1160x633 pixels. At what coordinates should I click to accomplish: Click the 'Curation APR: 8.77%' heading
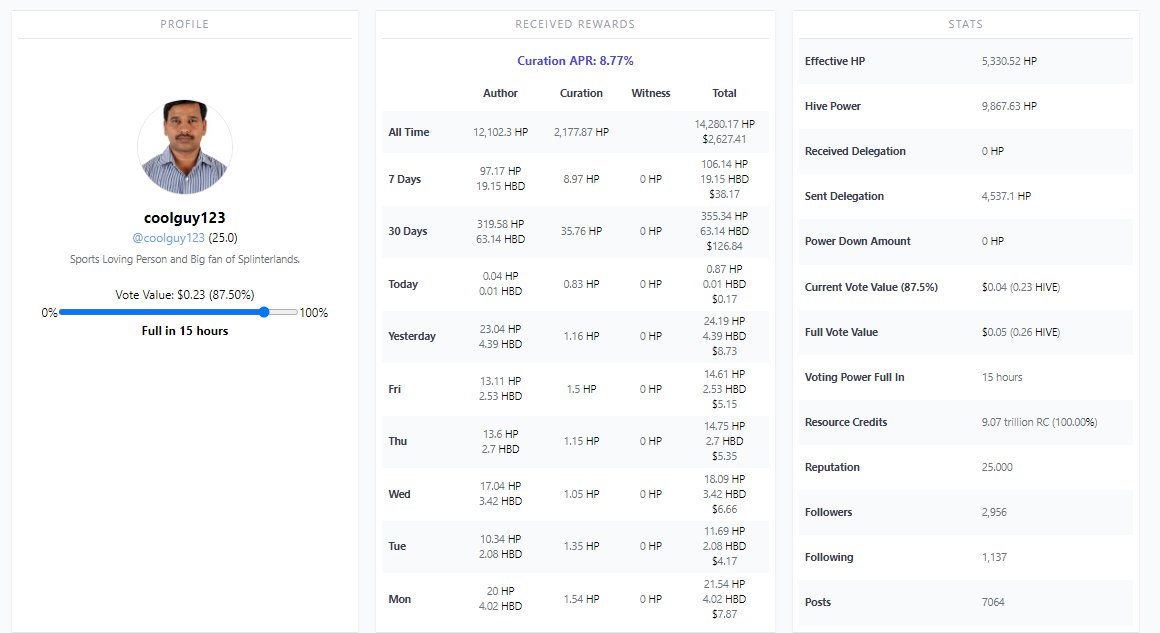point(575,61)
